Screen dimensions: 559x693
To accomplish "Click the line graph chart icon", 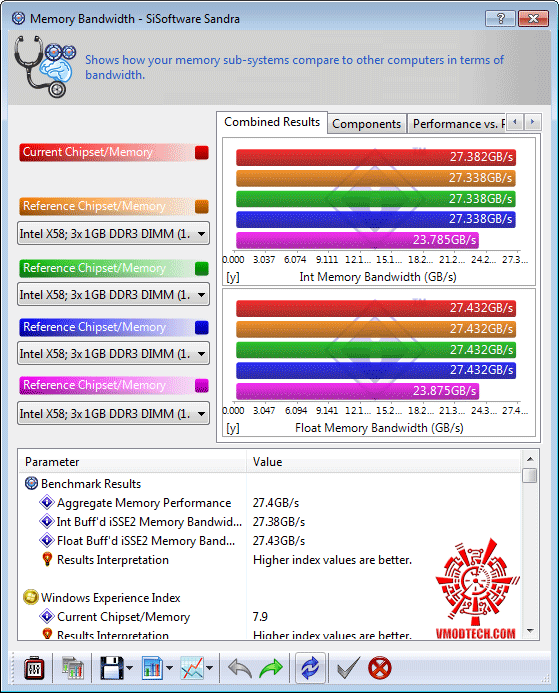I will (x=192, y=668).
